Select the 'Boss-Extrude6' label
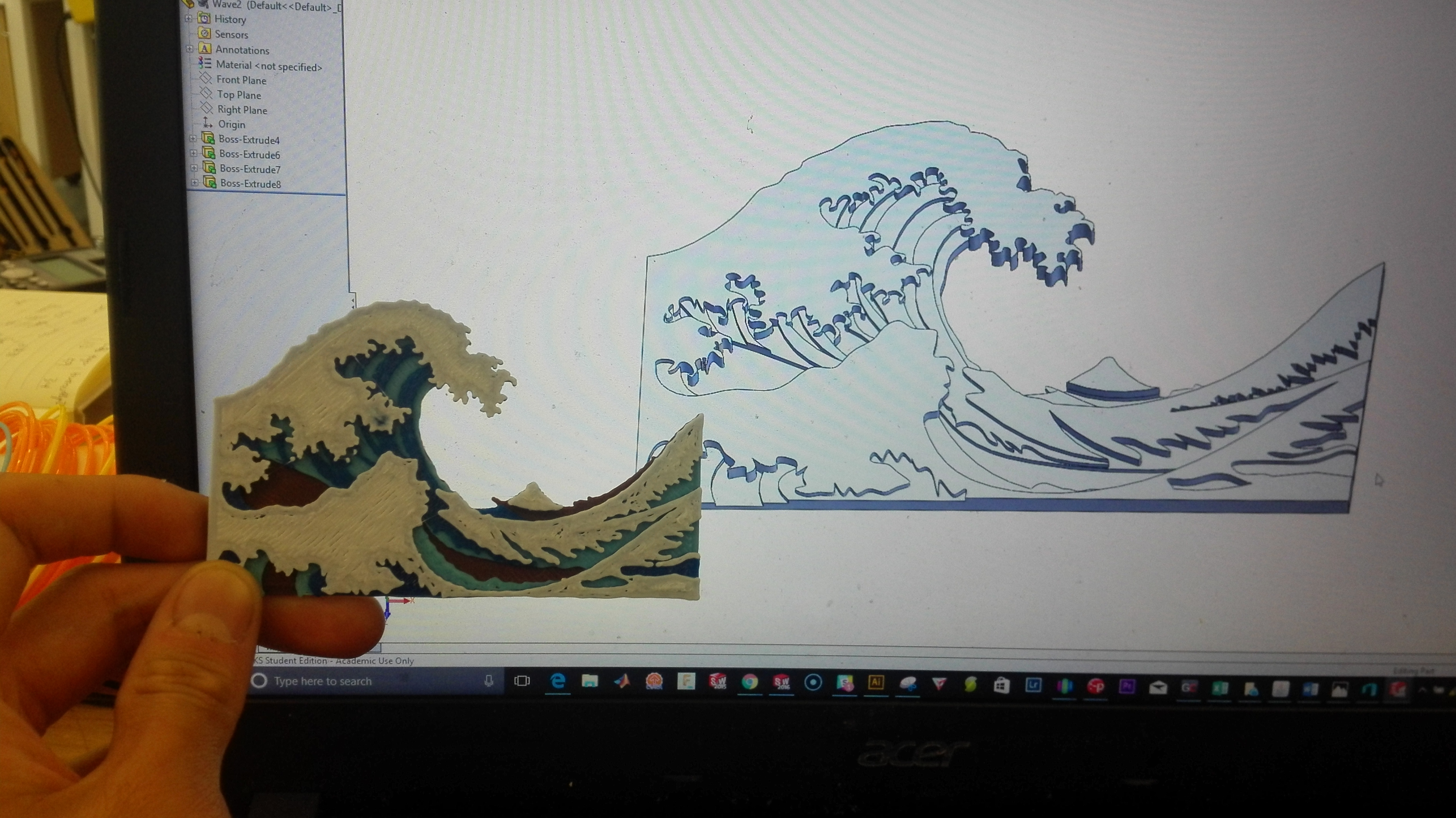This screenshot has width=1456, height=818. pyautogui.click(x=250, y=154)
